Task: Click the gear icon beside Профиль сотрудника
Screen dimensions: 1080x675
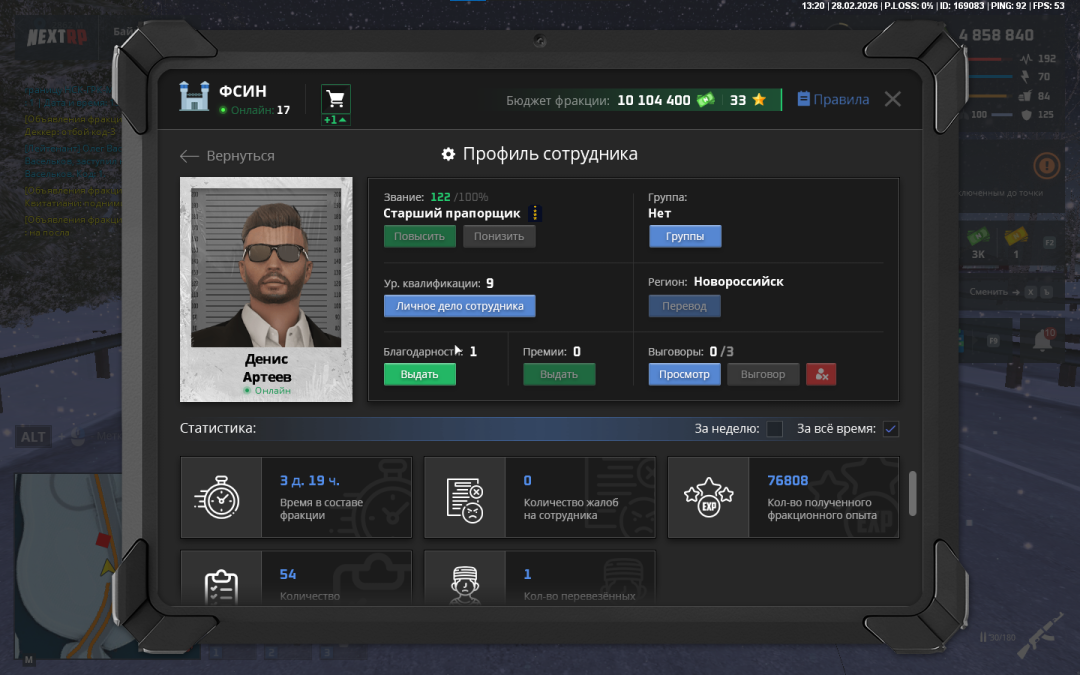Action: [449, 155]
